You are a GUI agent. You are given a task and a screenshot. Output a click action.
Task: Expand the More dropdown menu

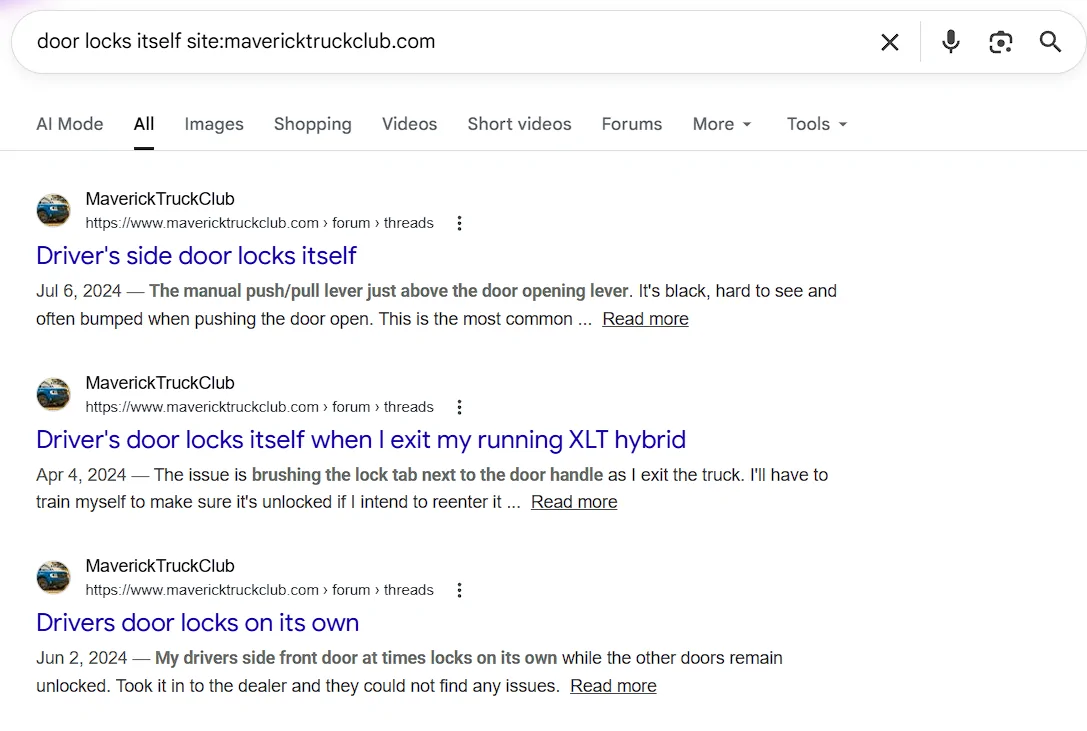point(722,124)
